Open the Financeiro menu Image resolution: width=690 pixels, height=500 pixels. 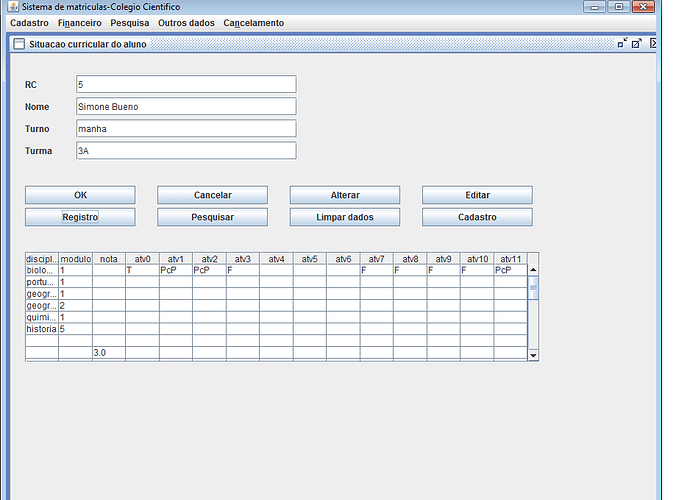point(80,23)
